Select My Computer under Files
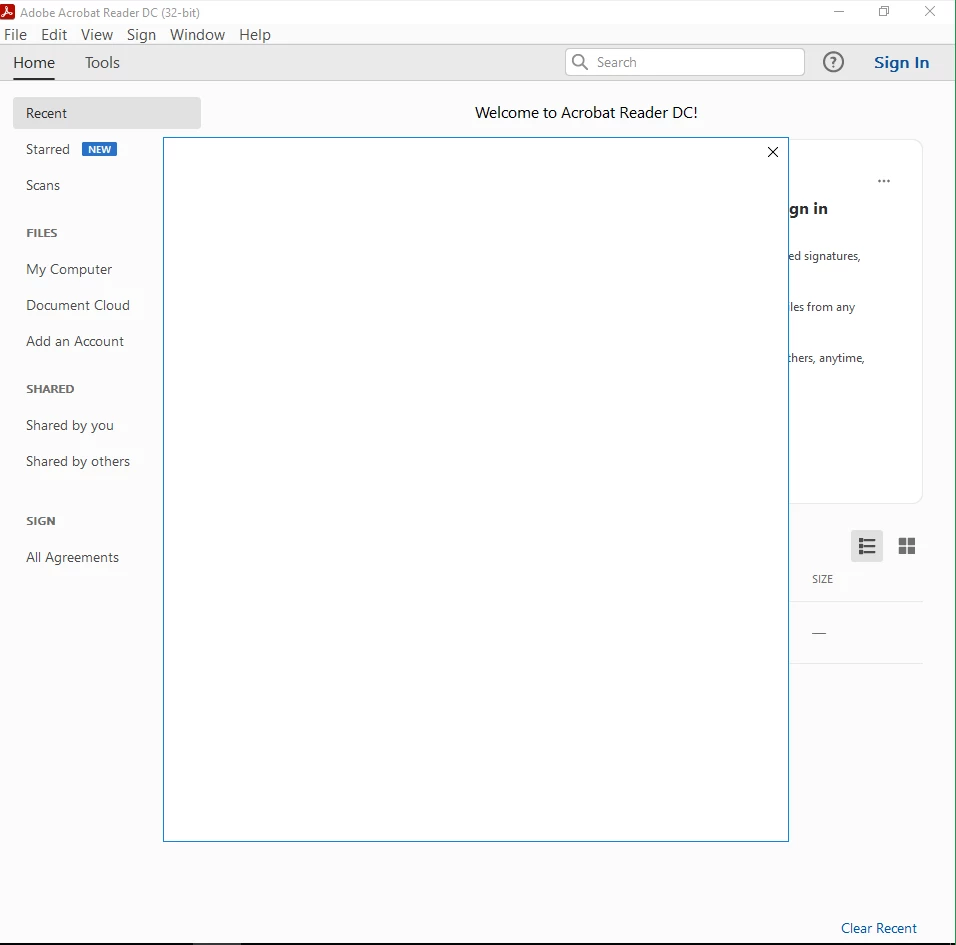 69,269
